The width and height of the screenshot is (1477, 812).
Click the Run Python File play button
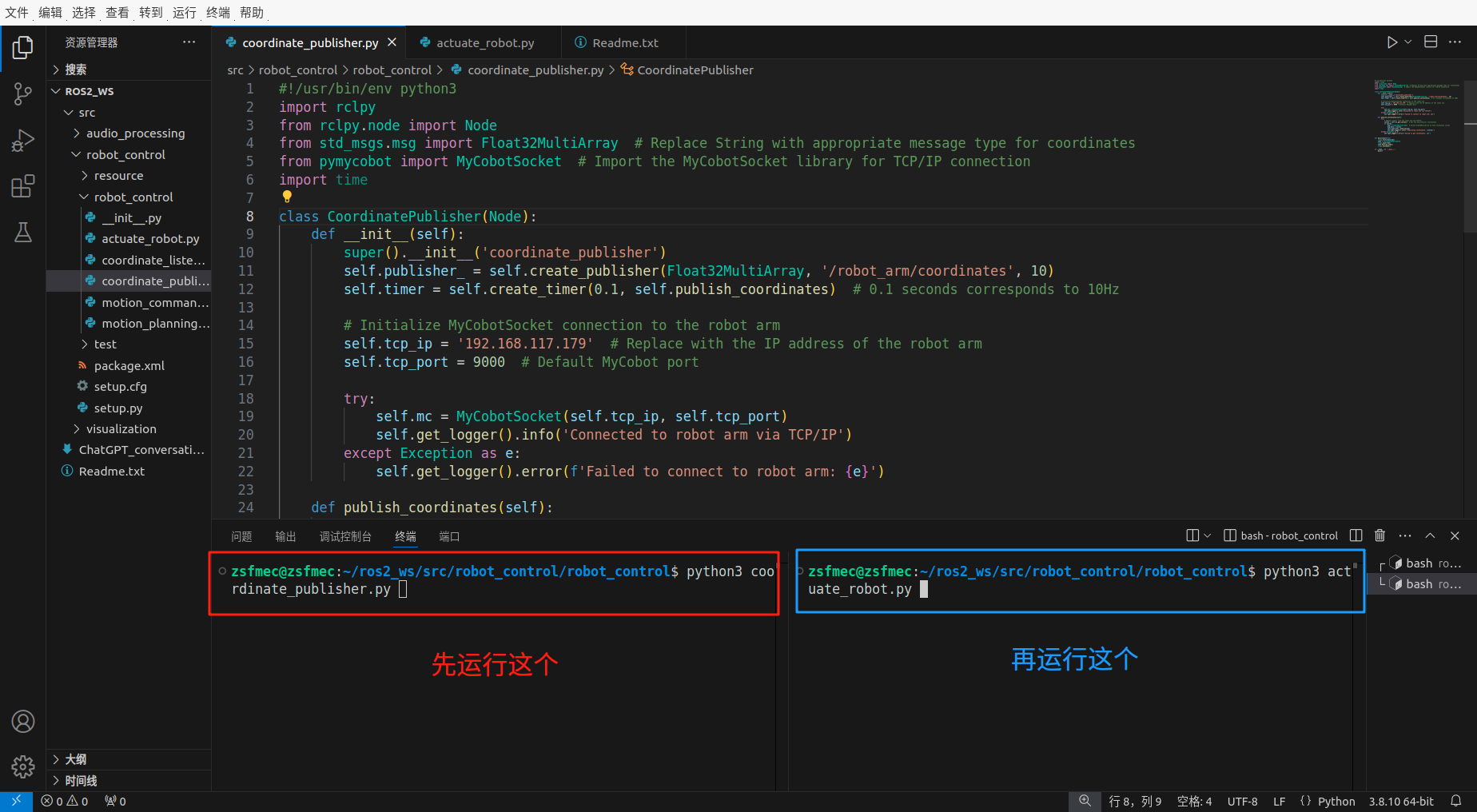click(1392, 42)
